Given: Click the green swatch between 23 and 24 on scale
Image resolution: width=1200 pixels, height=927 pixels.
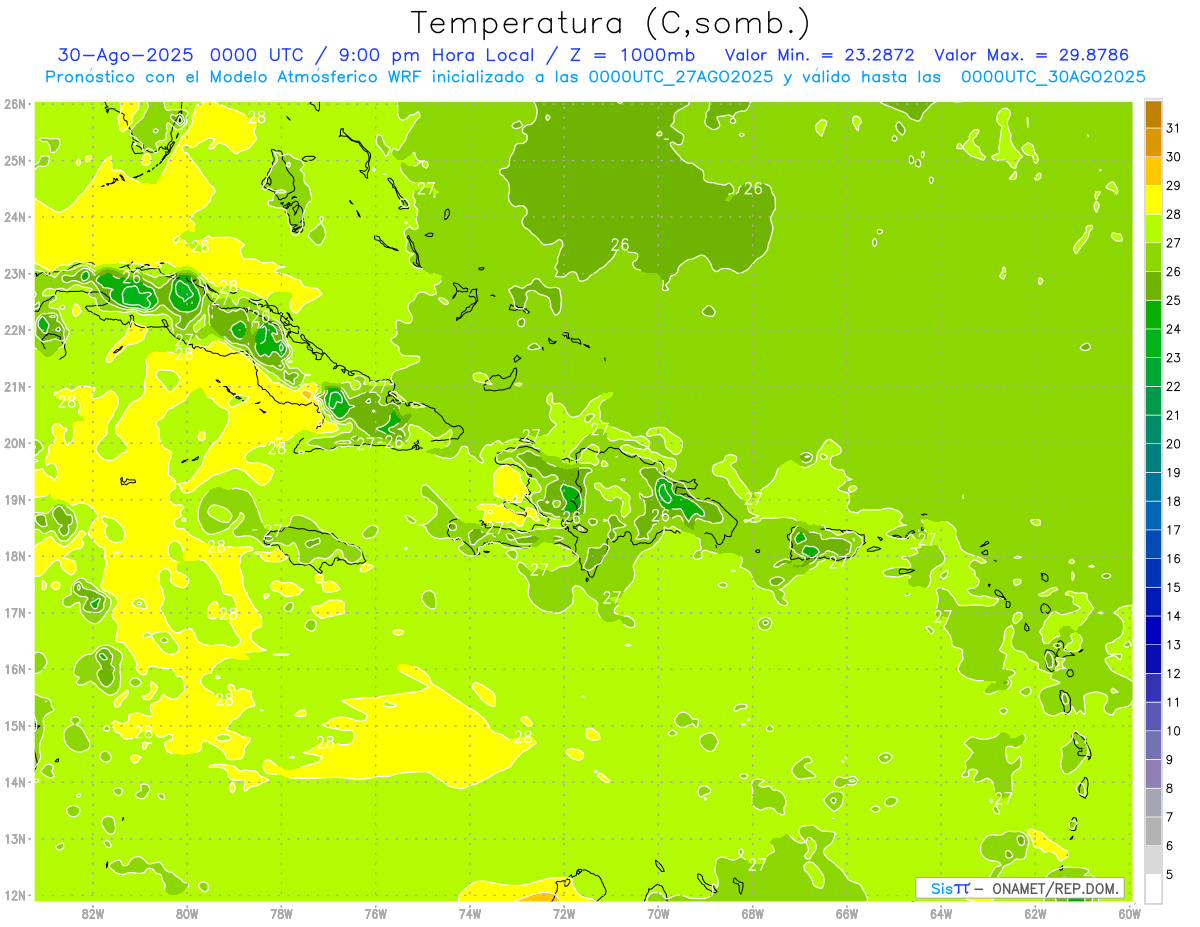Looking at the screenshot, I should tap(1153, 343).
